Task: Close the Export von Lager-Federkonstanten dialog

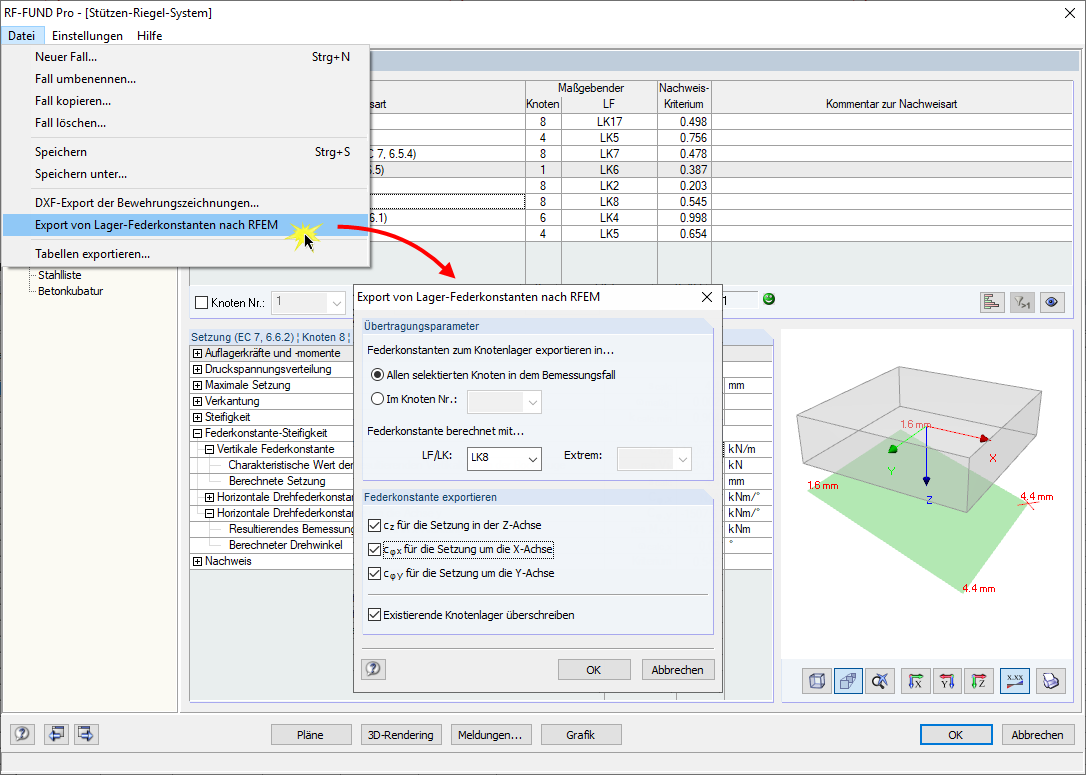Action: [x=706, y=297]
